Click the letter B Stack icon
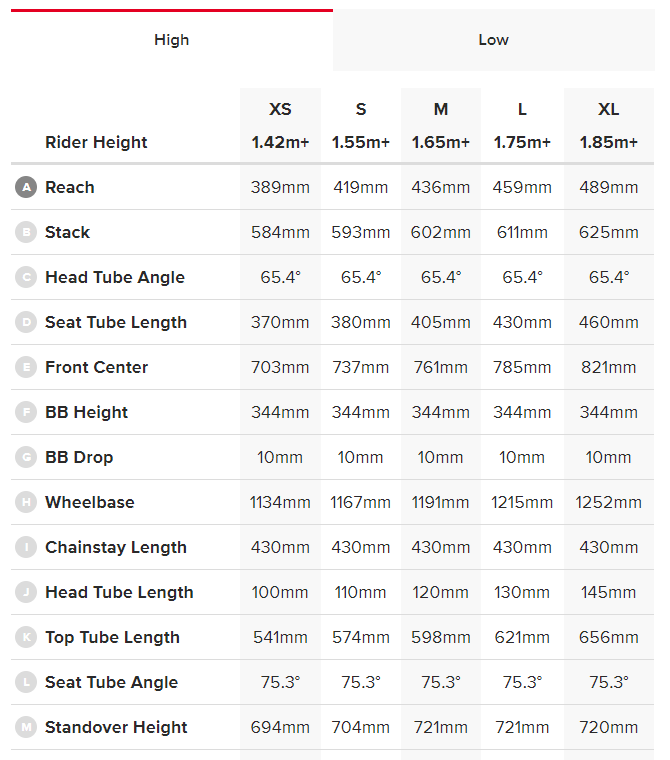Viewport: 670px width, 760px height. click(25, 232)
